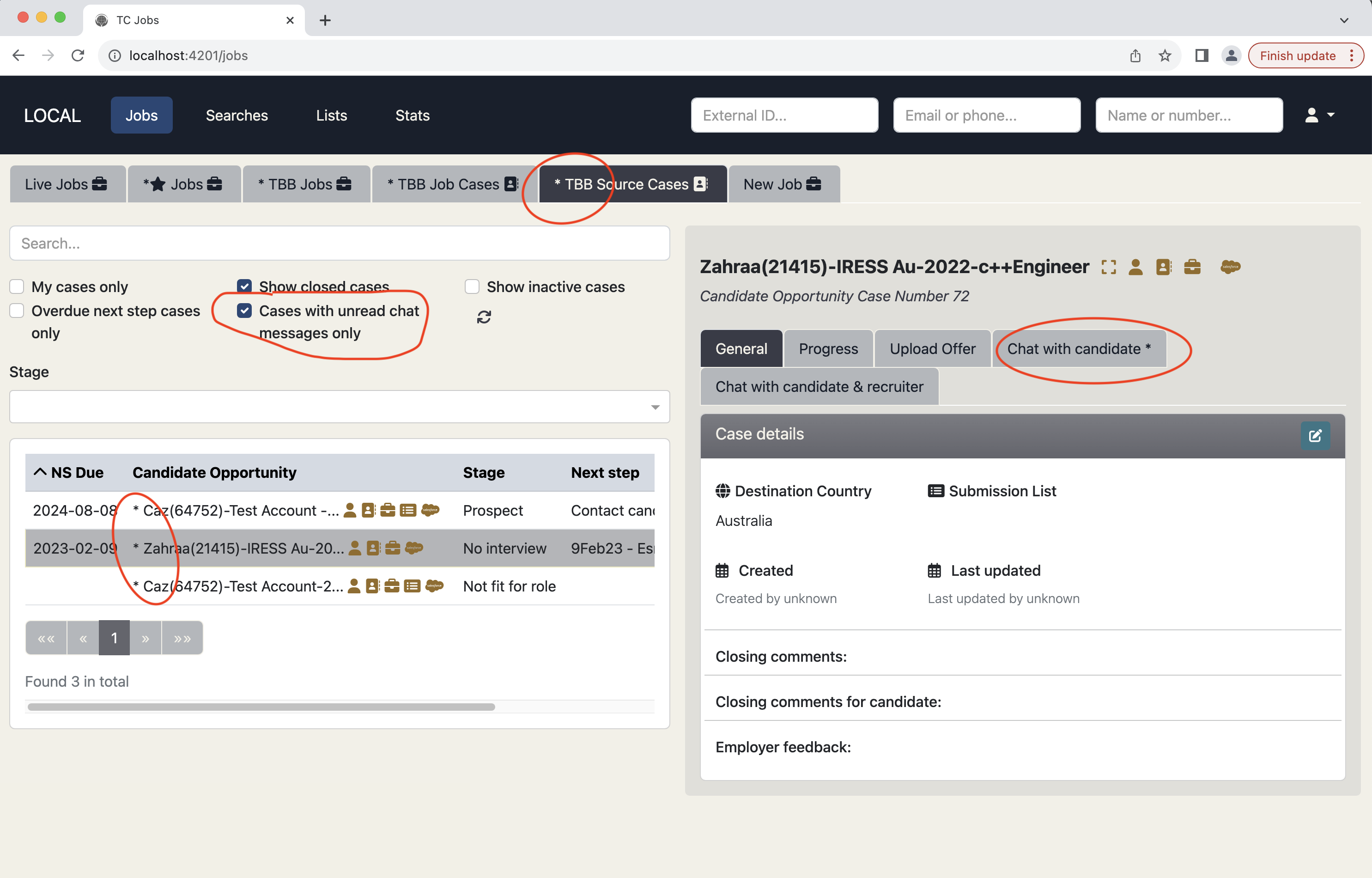1372x878 pixels.
Task: Click the Finish update button
Action: click(1297, 55)
